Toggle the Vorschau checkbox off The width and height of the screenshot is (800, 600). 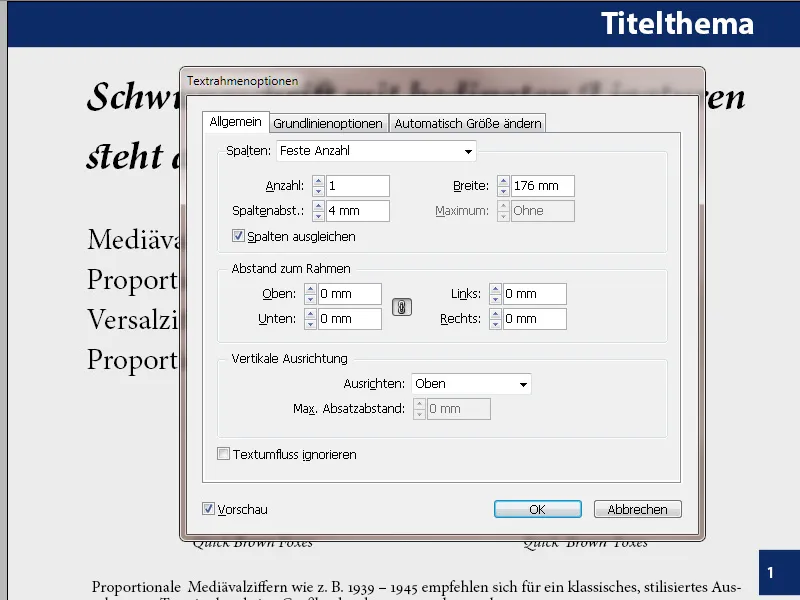(x=209, y=509)
